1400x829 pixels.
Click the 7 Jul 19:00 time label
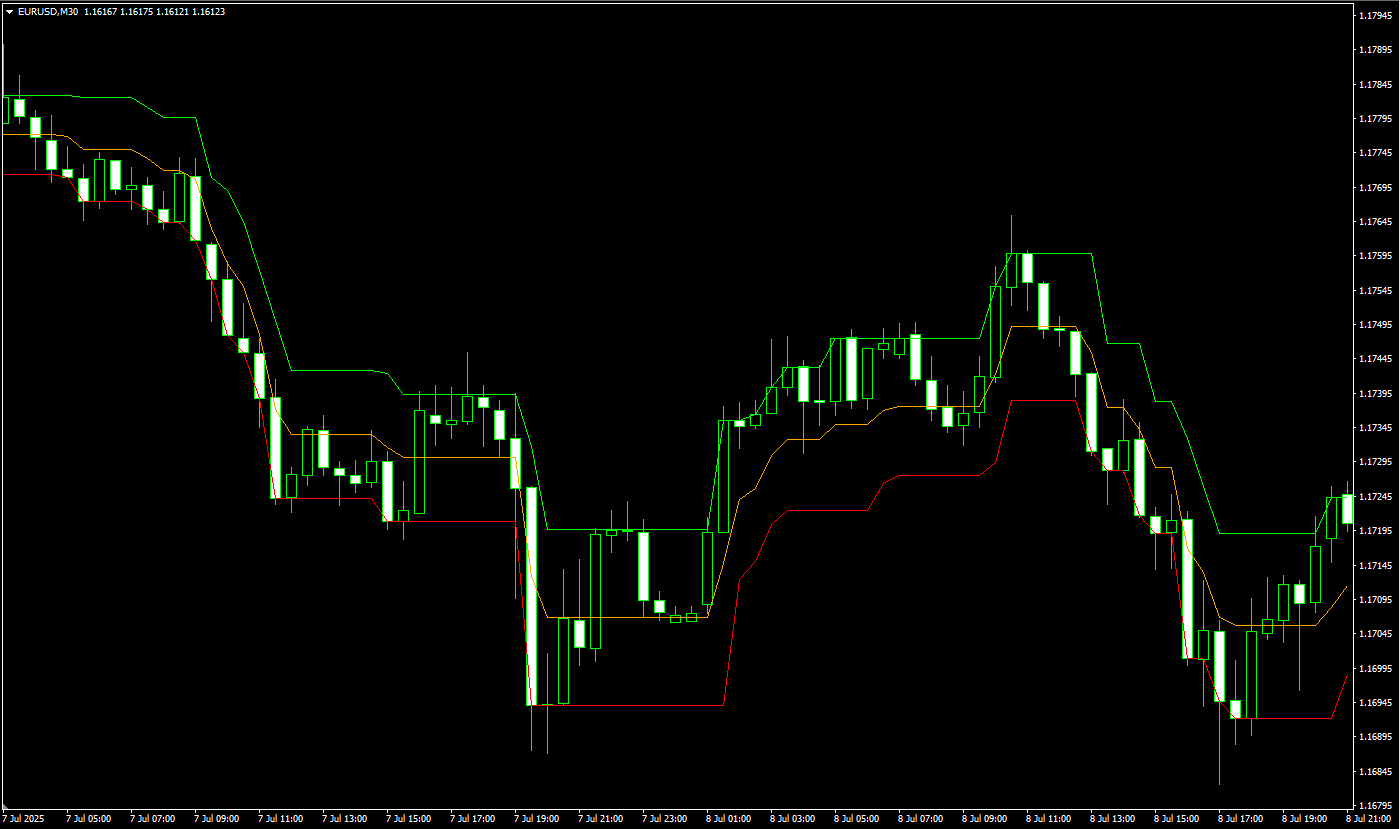[536, 819]
